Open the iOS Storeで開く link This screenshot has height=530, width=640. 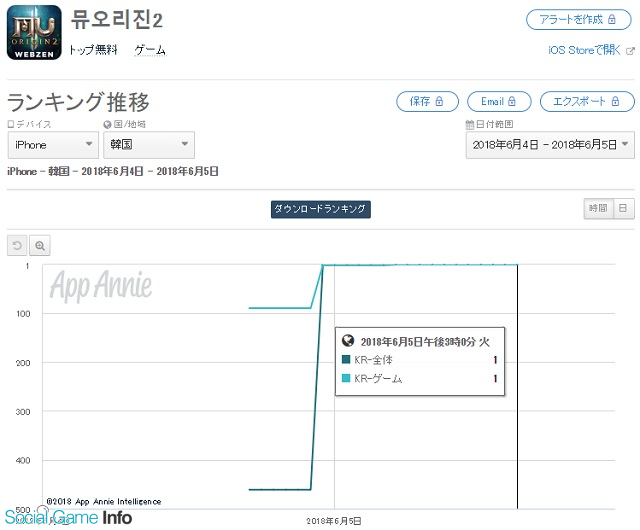tap(584, 50)
